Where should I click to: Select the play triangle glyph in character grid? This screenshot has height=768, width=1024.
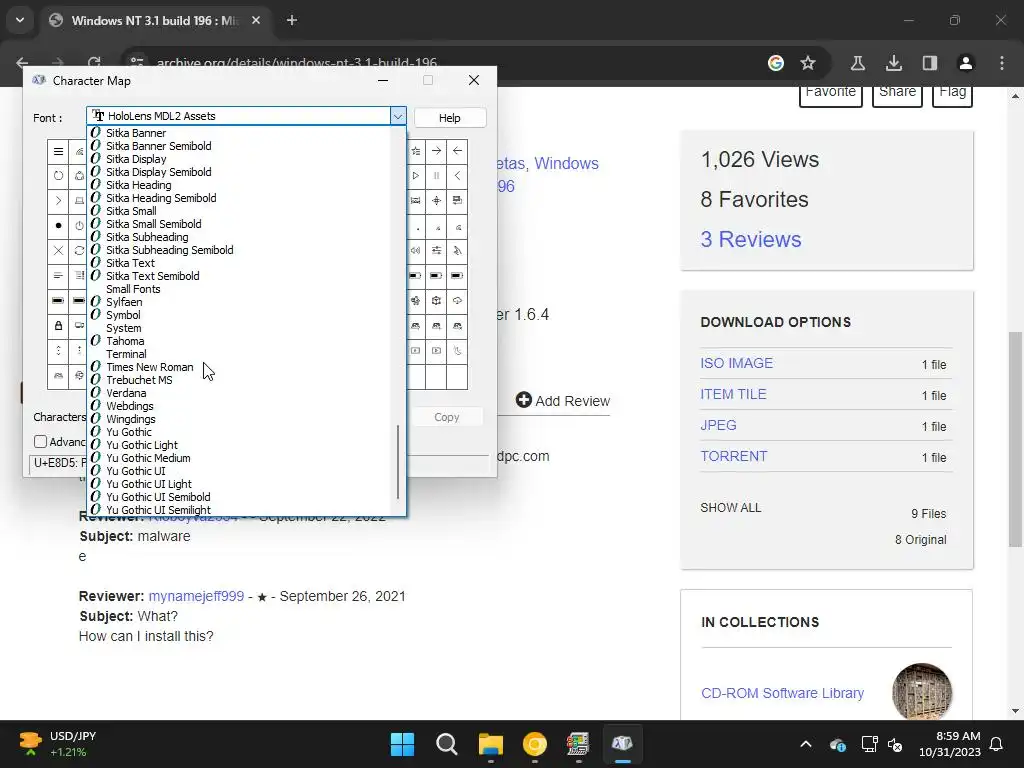[x=415, y=176]
